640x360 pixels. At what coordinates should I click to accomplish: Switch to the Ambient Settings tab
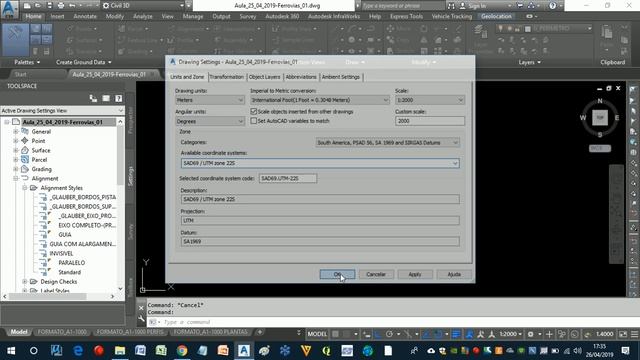point(341,77)
